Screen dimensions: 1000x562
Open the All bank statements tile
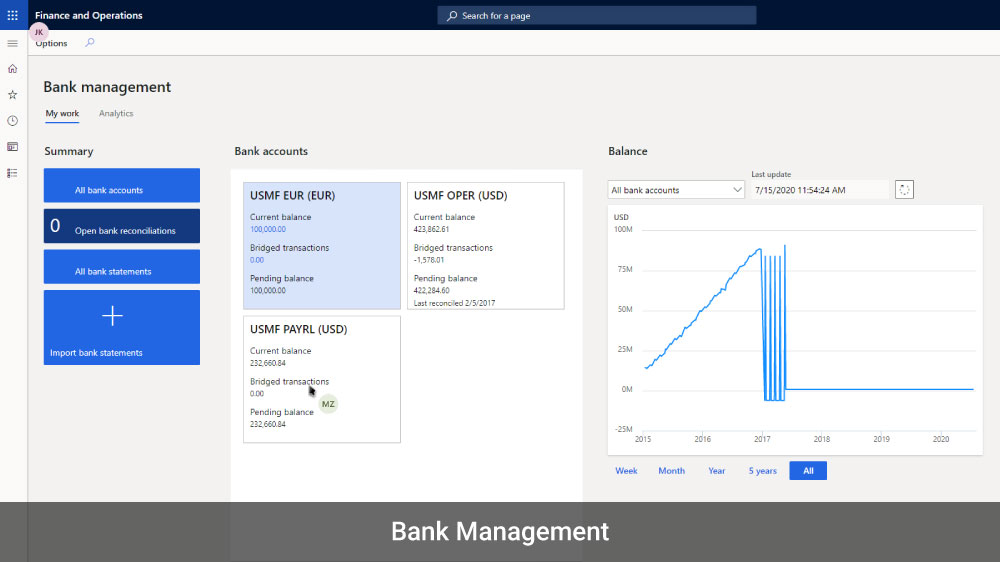click(122, 267)
